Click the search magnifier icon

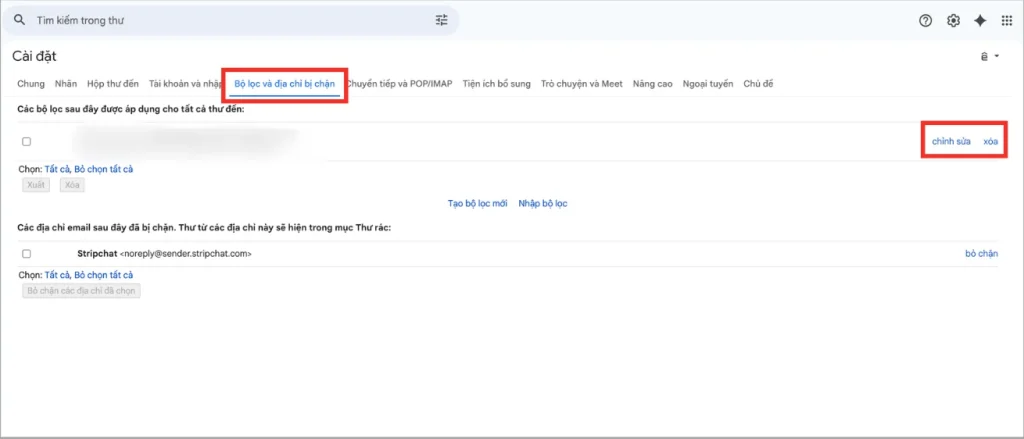tap(20, 20)
